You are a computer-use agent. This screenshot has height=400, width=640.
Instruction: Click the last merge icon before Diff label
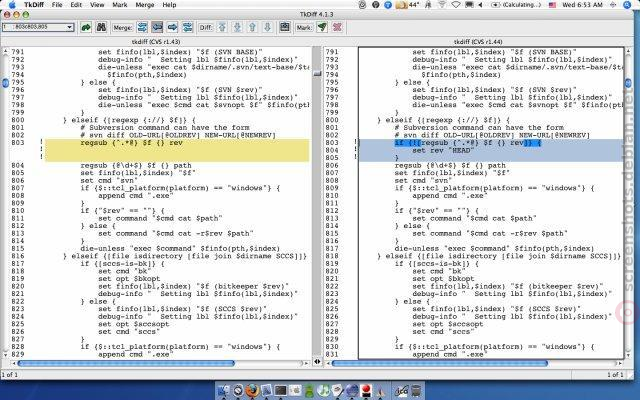pyautogui.click(x=187, y=27)
